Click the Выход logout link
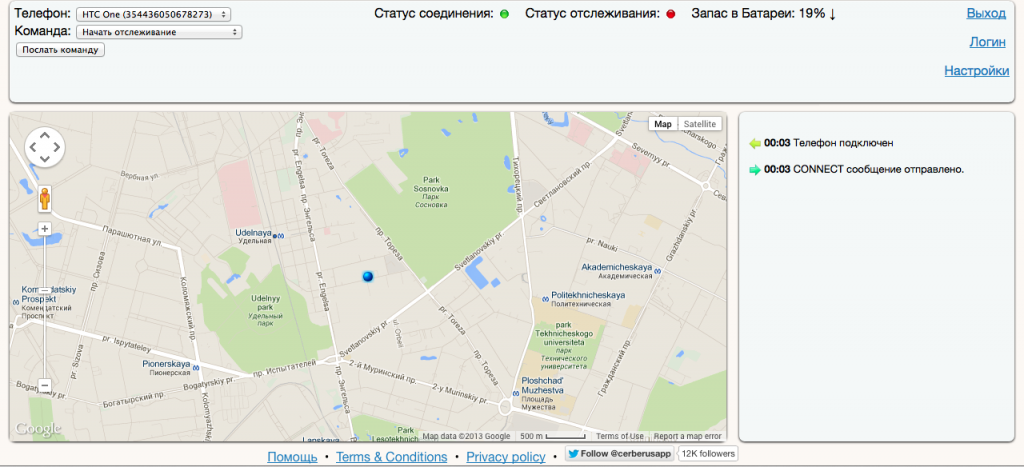1024x467 pixels. tap(986, 13)
